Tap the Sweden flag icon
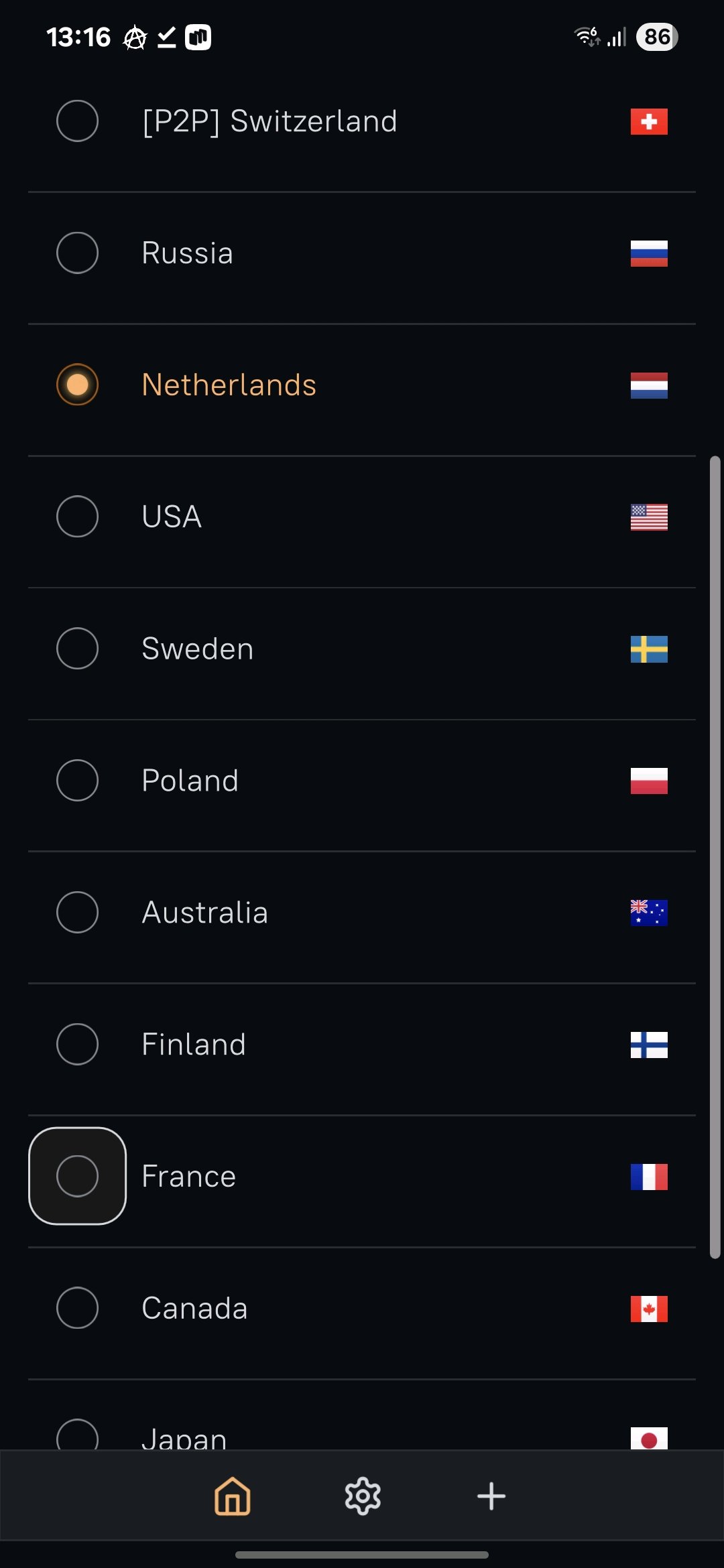Image resolution: width=724 pixels, height=1568 pixels. [x=648, y=649]
